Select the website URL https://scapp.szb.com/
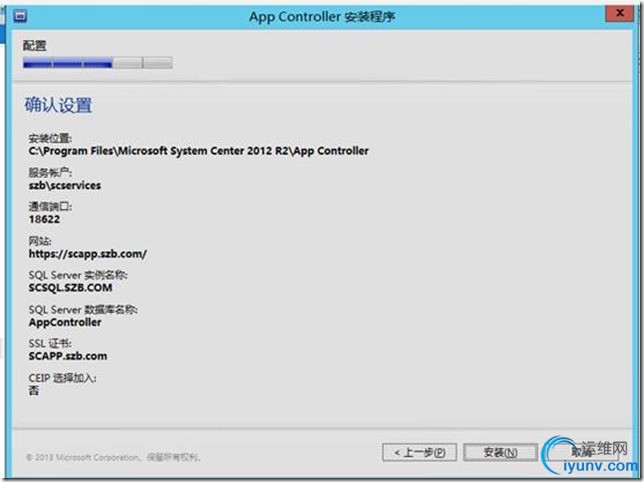Image resolution: width=644 pixels, height=482 pixels. pos(87,254)
